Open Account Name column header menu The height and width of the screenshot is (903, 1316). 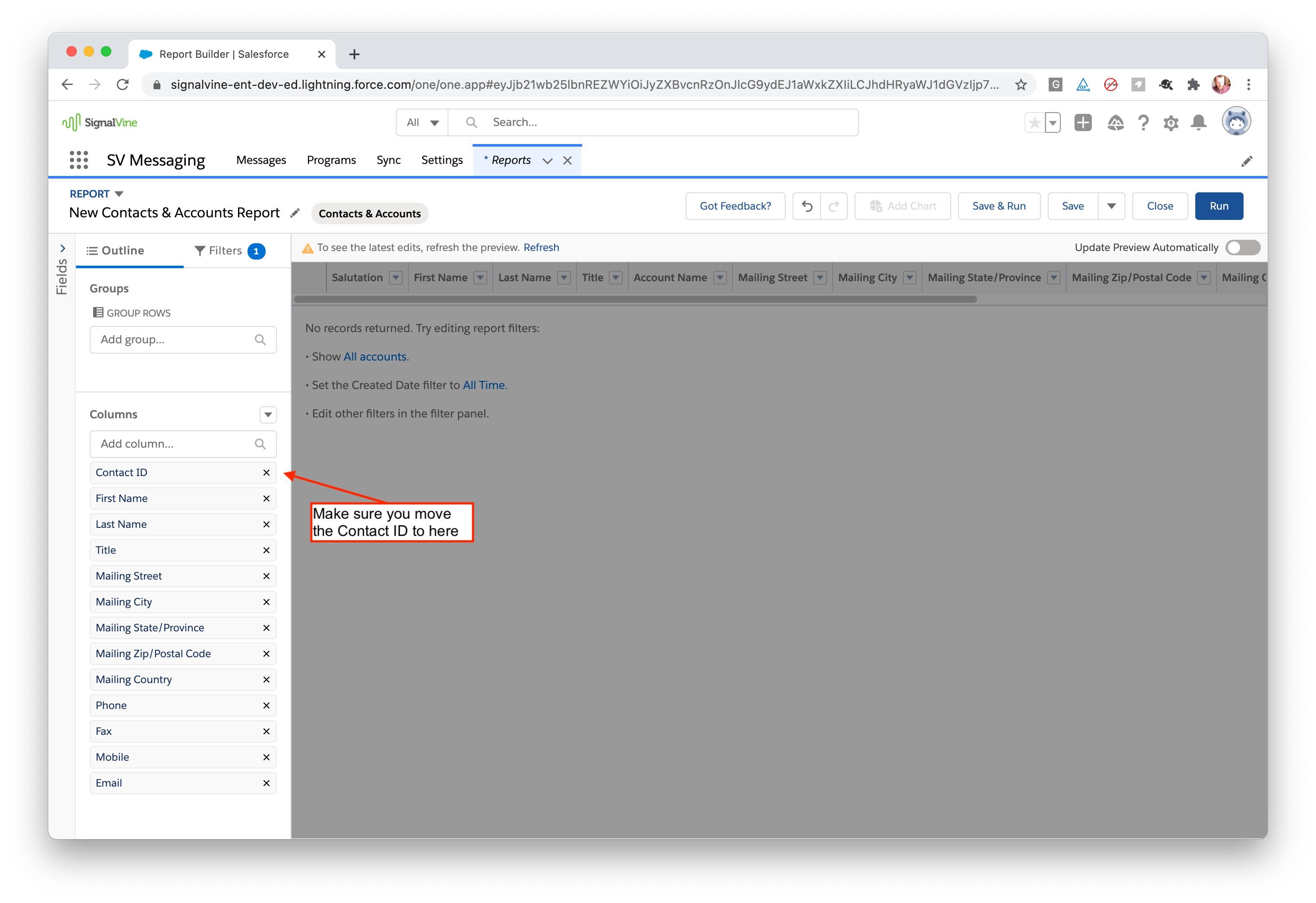click(x=720, y=278)
